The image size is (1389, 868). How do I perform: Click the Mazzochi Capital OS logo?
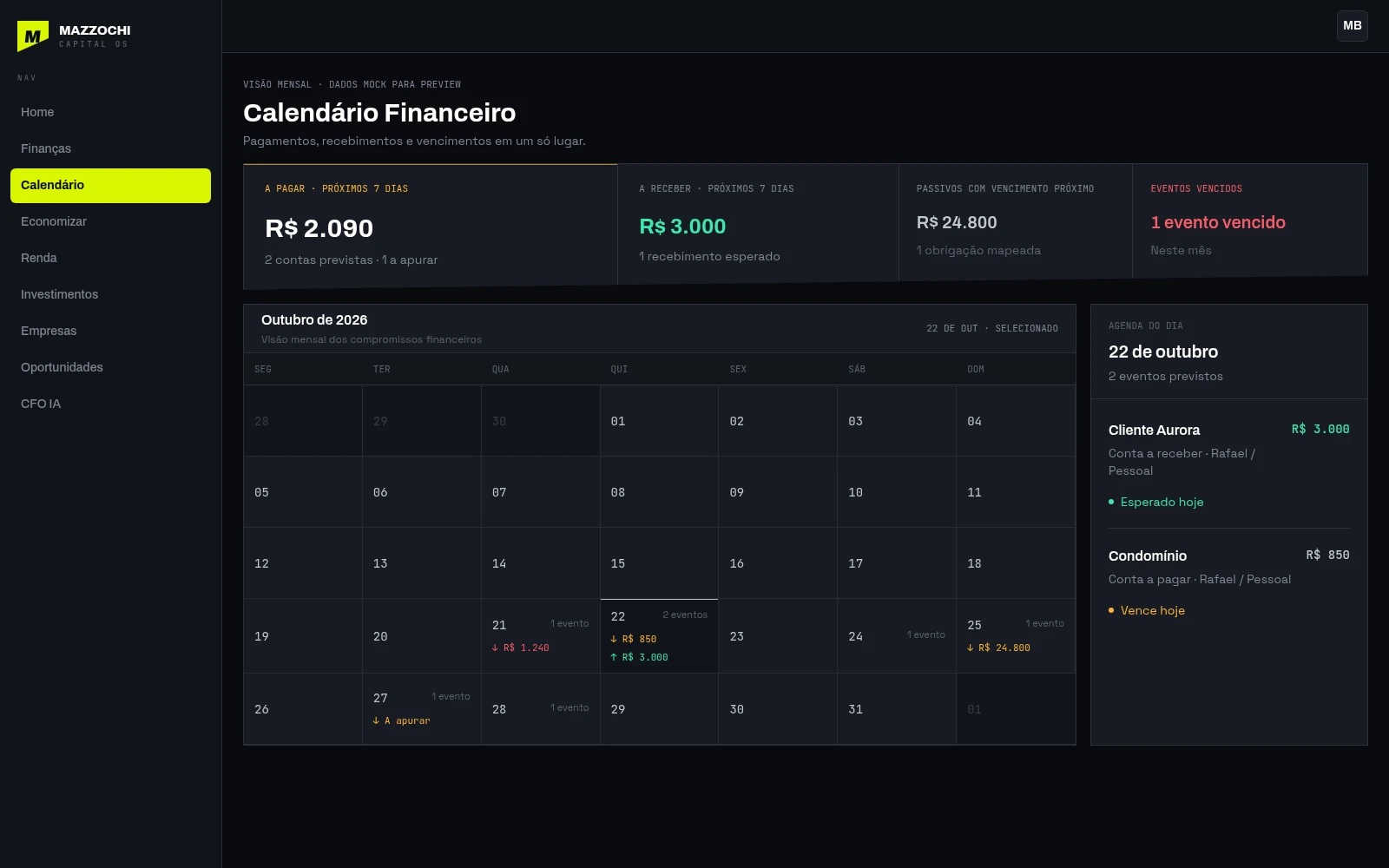[x=74, y=36]
